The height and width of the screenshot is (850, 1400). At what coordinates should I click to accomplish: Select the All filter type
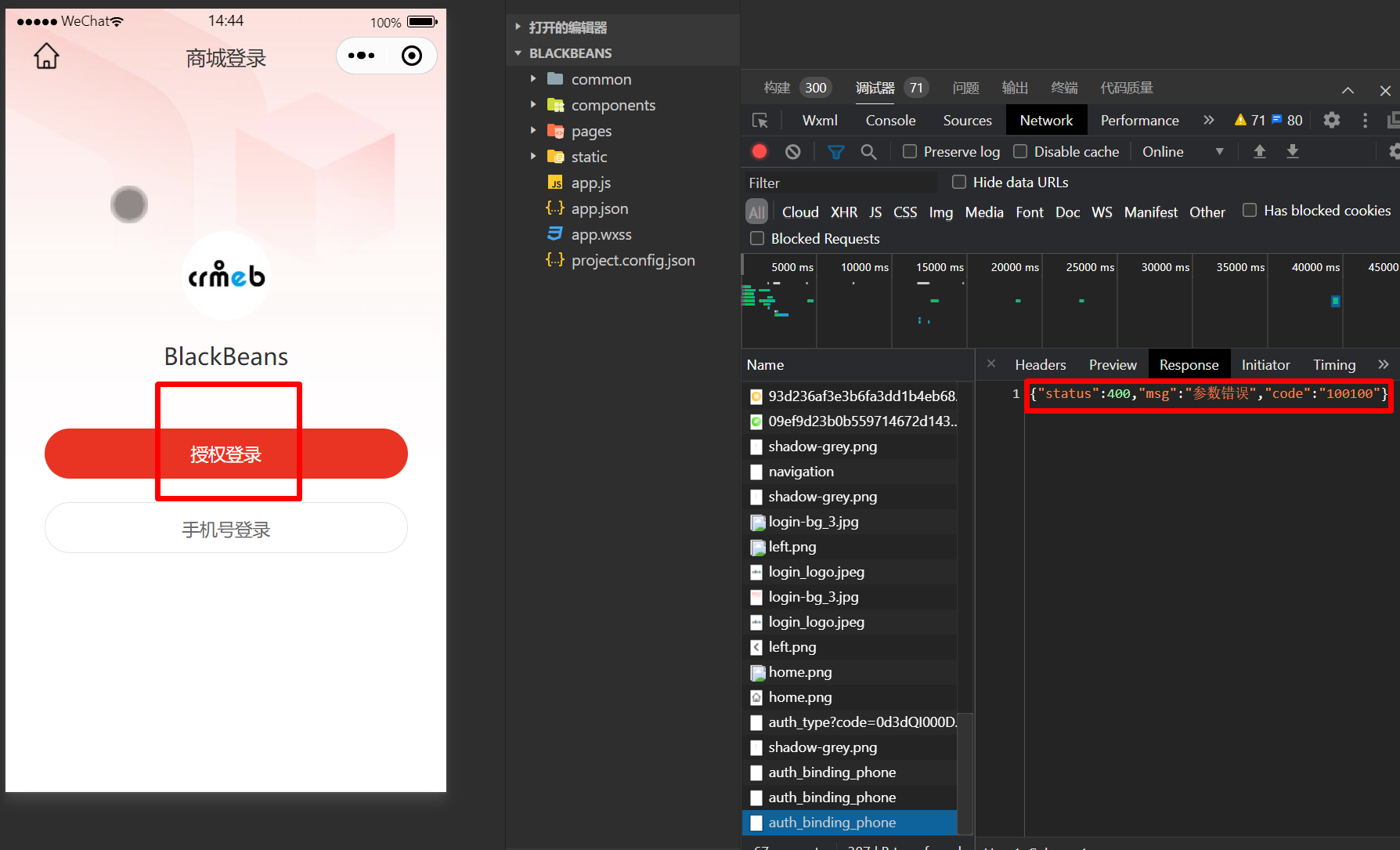coord(756,212)
